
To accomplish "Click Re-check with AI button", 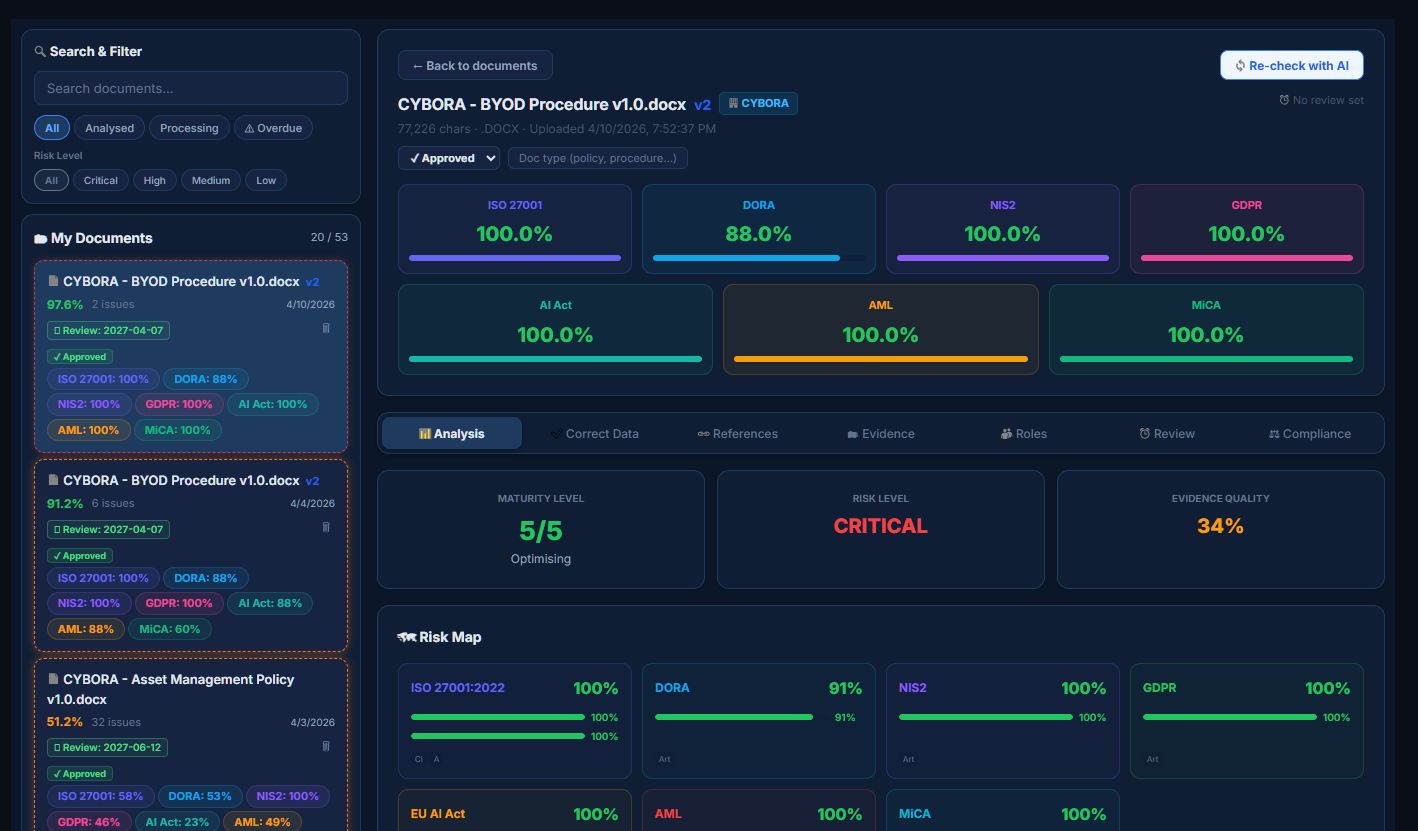I will coord(1291,65).
